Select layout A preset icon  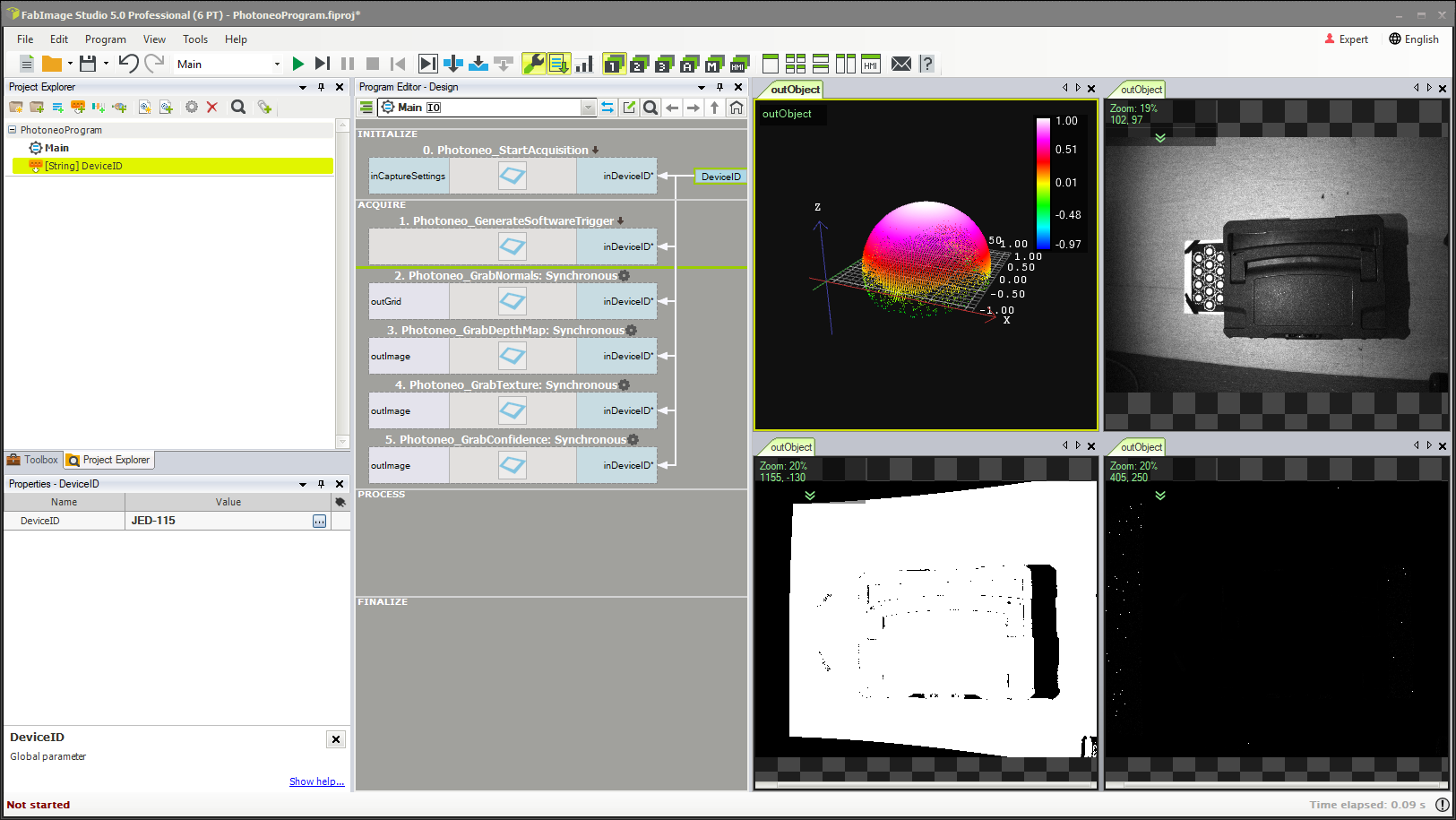[x=689, y=64]
